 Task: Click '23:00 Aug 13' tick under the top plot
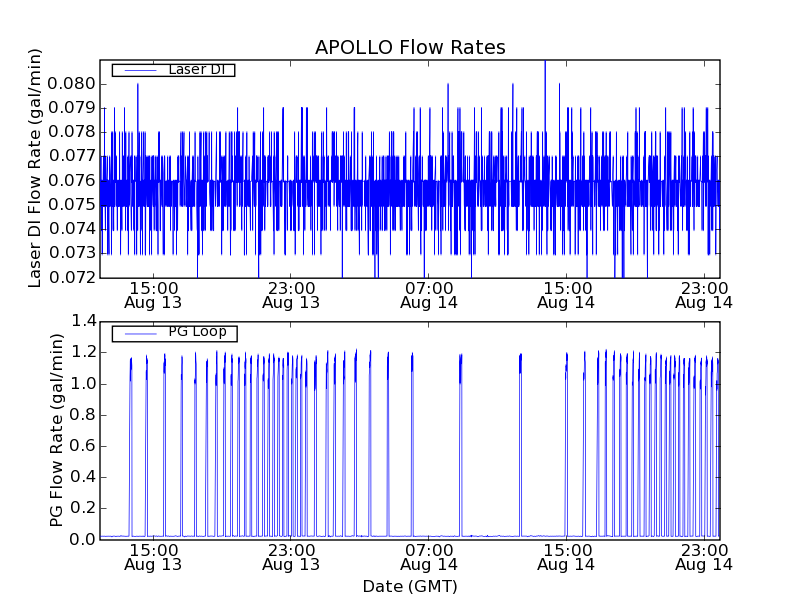(x=290, y=294)
